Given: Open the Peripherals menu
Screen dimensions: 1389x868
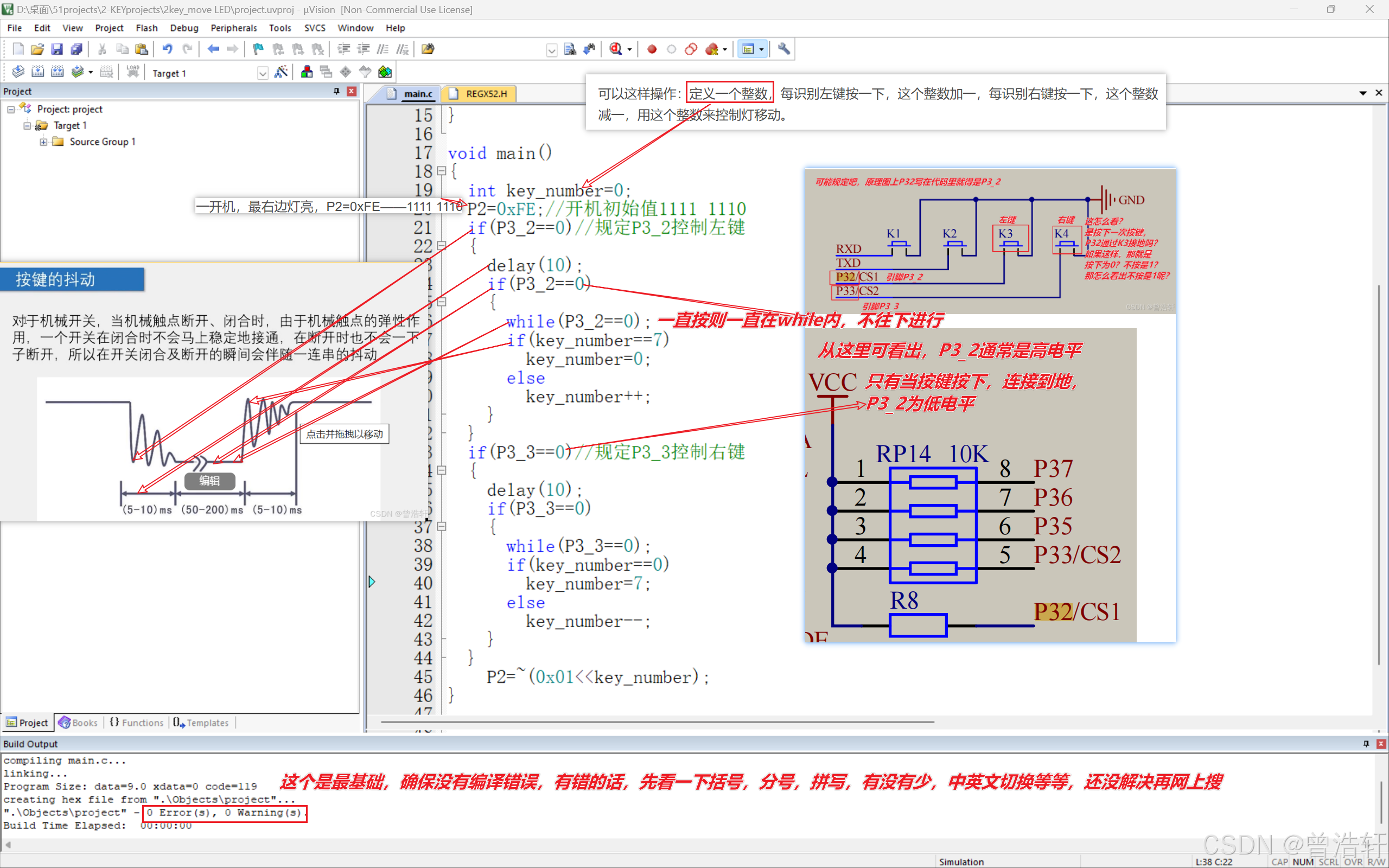Looking at the screenshot, I should [x=233, y=28].
